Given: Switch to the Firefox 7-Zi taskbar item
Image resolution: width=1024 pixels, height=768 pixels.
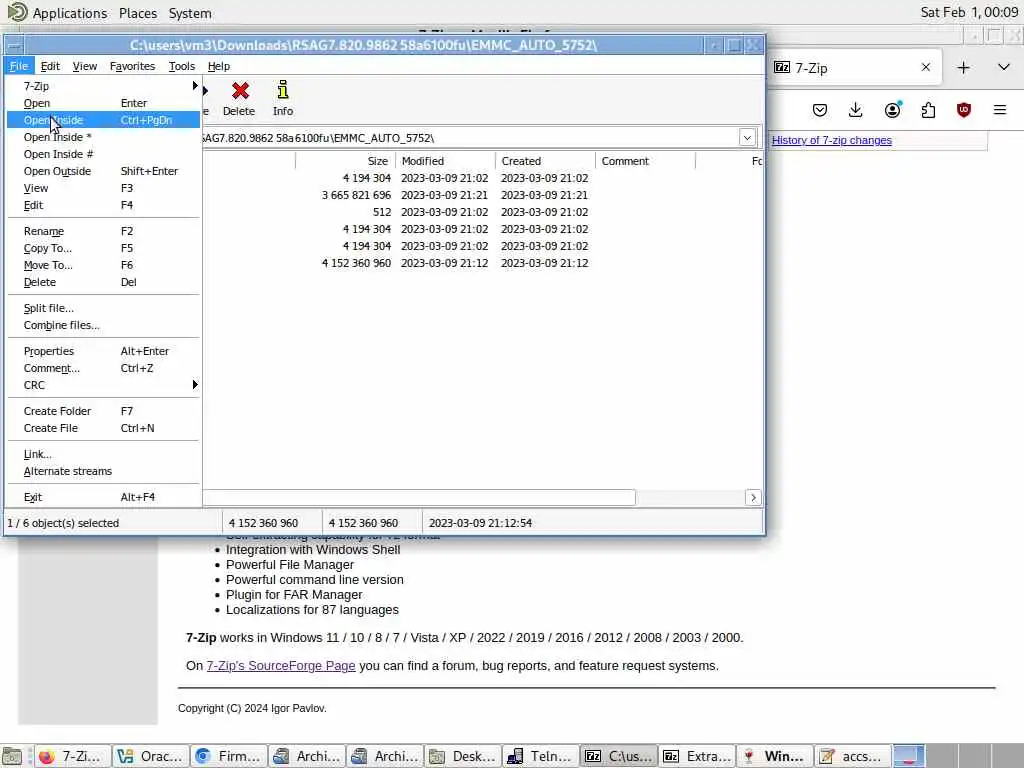Looking at the screenshot, I should coord(72,756).
